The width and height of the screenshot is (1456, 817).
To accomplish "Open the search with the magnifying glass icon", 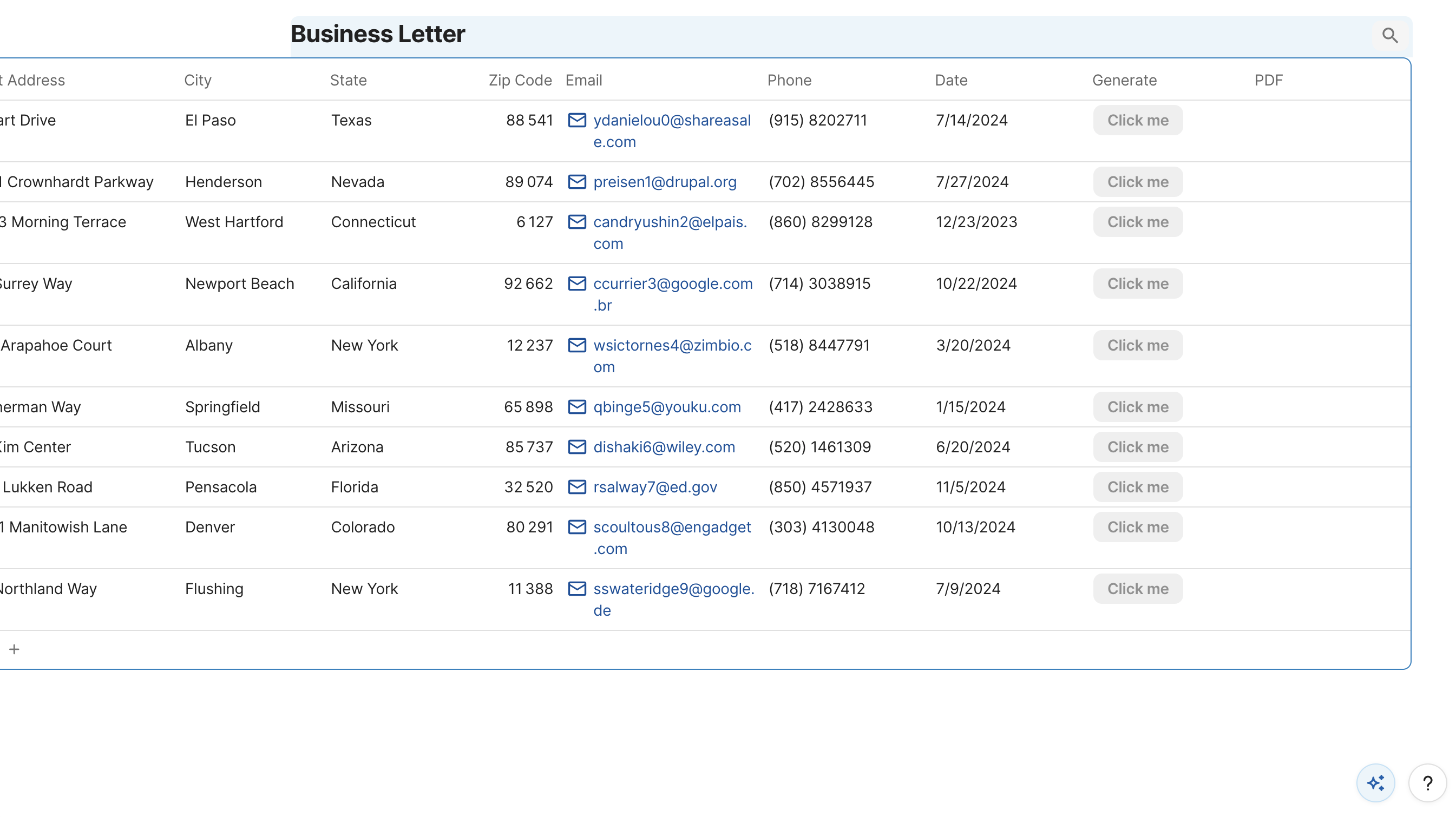I will pos(1391,35).
